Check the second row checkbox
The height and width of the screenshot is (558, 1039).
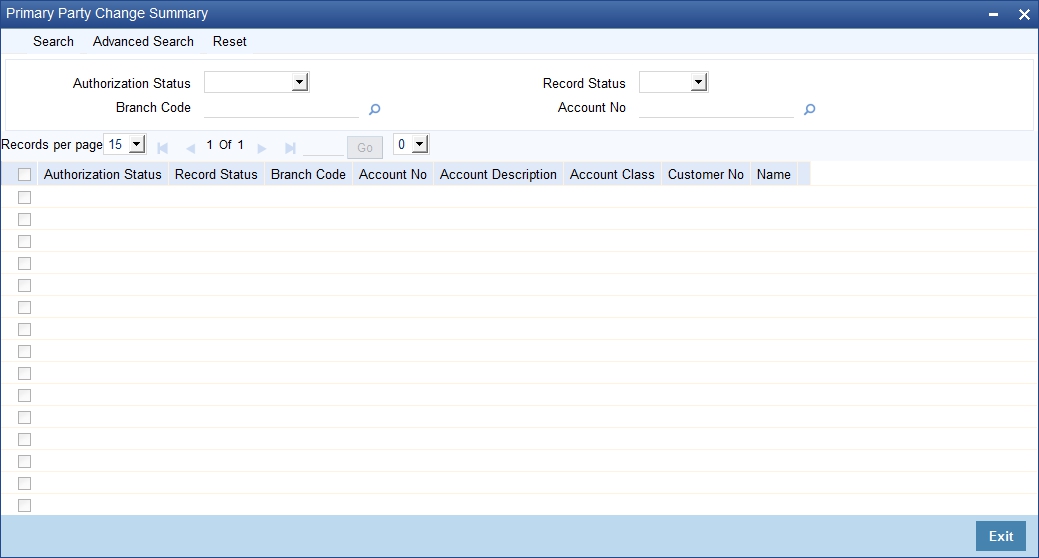(25, 219)
